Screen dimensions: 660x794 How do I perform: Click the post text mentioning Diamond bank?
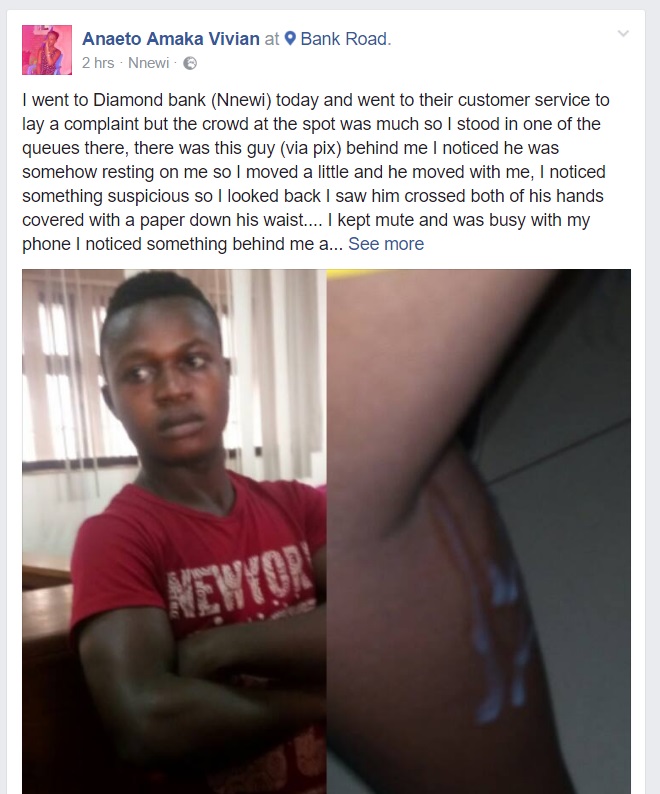click(315, 172)
